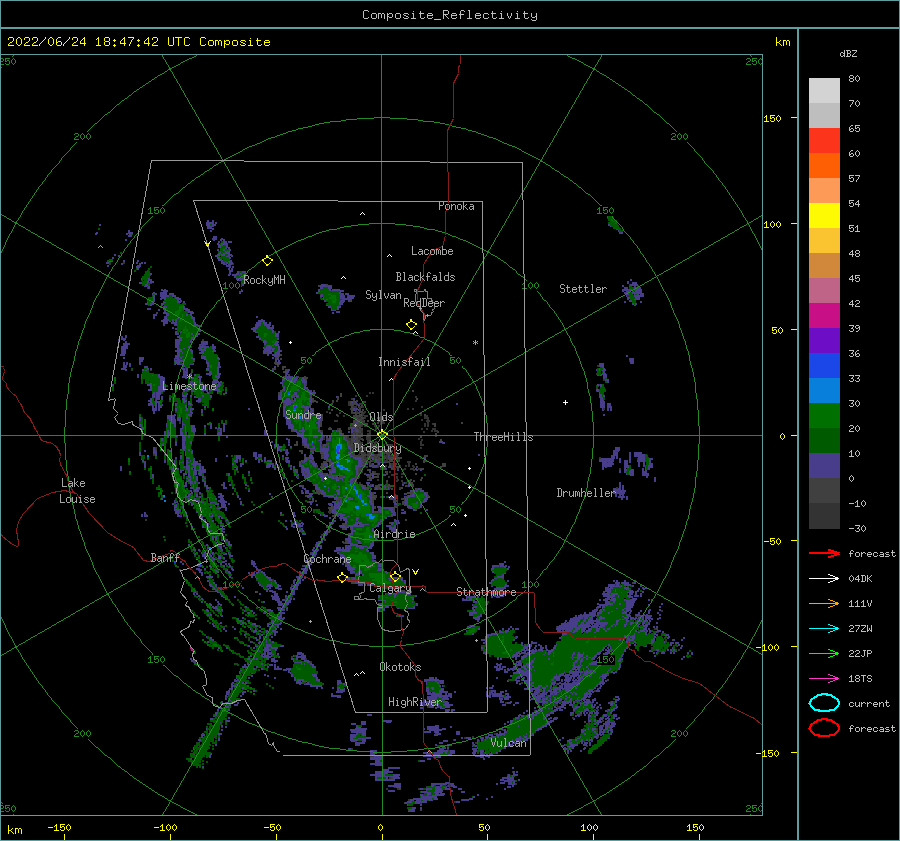Click the Blackfalds city label
This screenshot has height=841, width=900.
click(x=425, y=277)
